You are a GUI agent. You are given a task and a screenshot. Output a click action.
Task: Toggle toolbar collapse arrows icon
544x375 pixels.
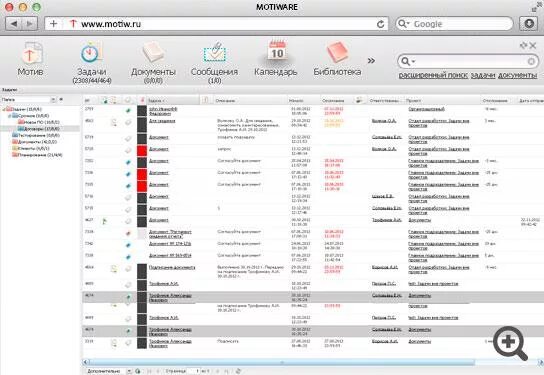click(523, 45)
